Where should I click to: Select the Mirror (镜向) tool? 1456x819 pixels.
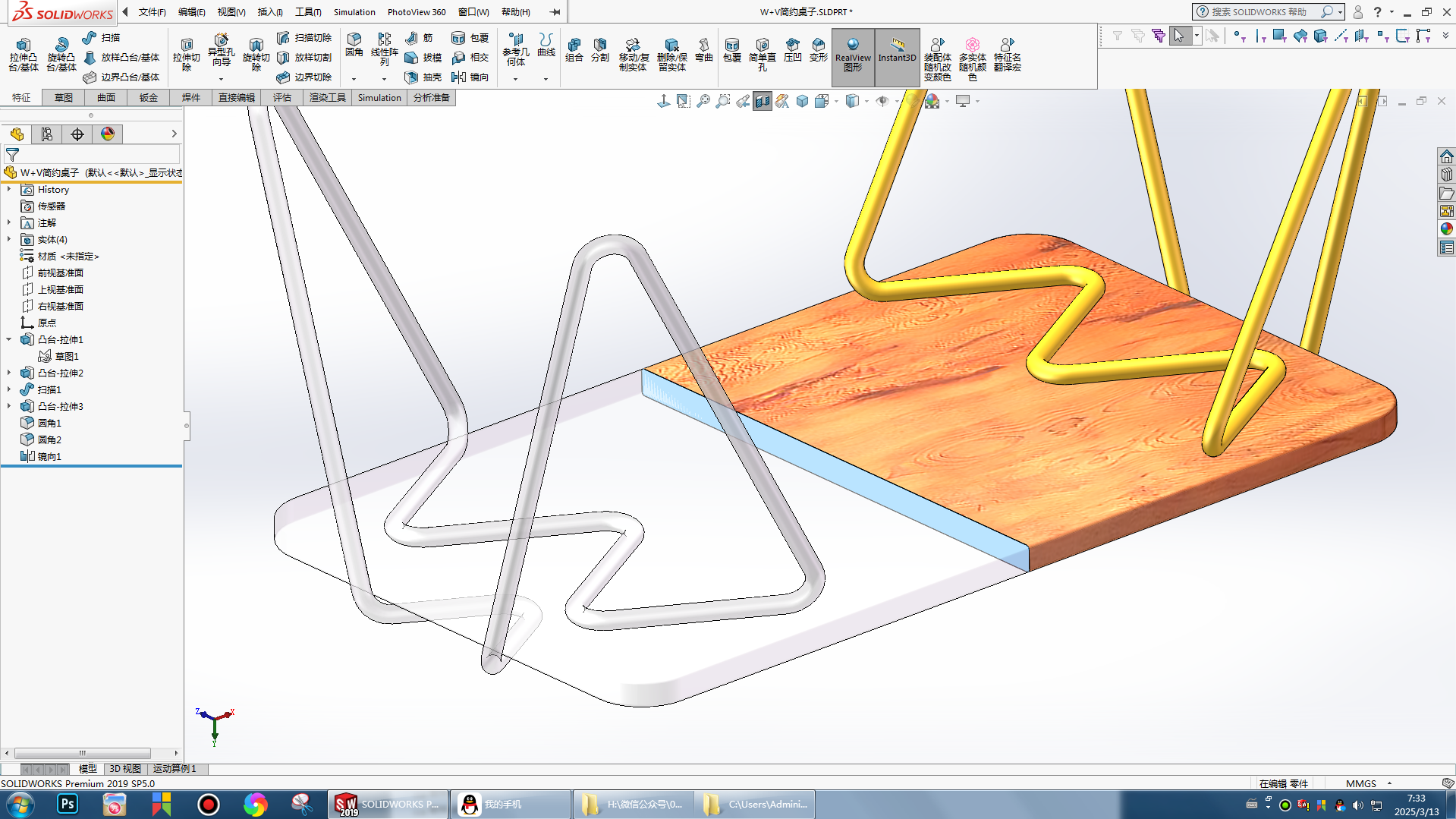(470, 77)
